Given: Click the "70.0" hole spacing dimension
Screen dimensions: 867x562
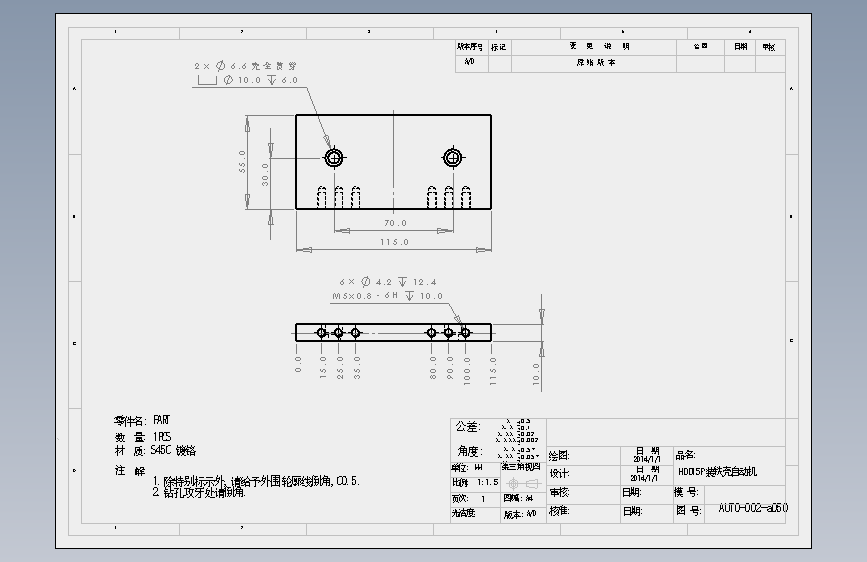Looking at the screenshot, I should click(395, 223).
